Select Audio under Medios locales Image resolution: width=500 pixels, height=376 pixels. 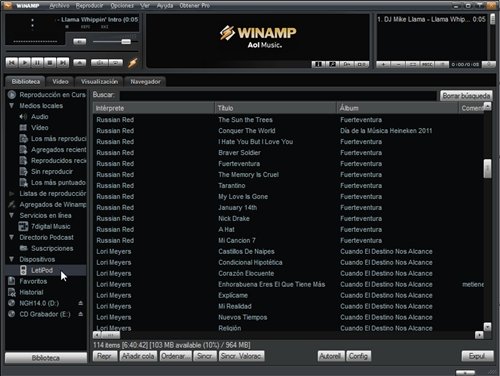click(40, 117)
